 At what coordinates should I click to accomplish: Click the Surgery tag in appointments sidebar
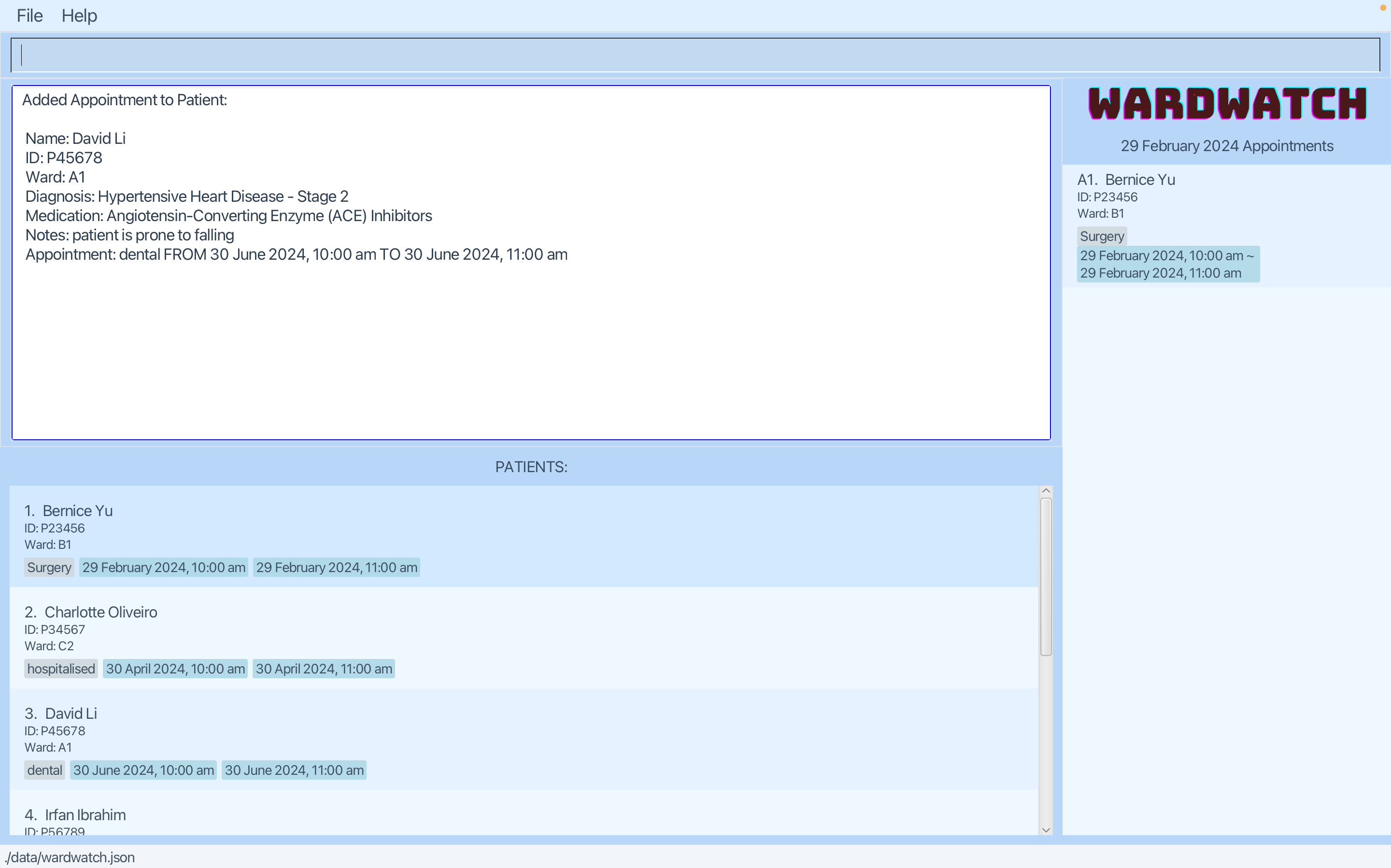[1101, 236]
